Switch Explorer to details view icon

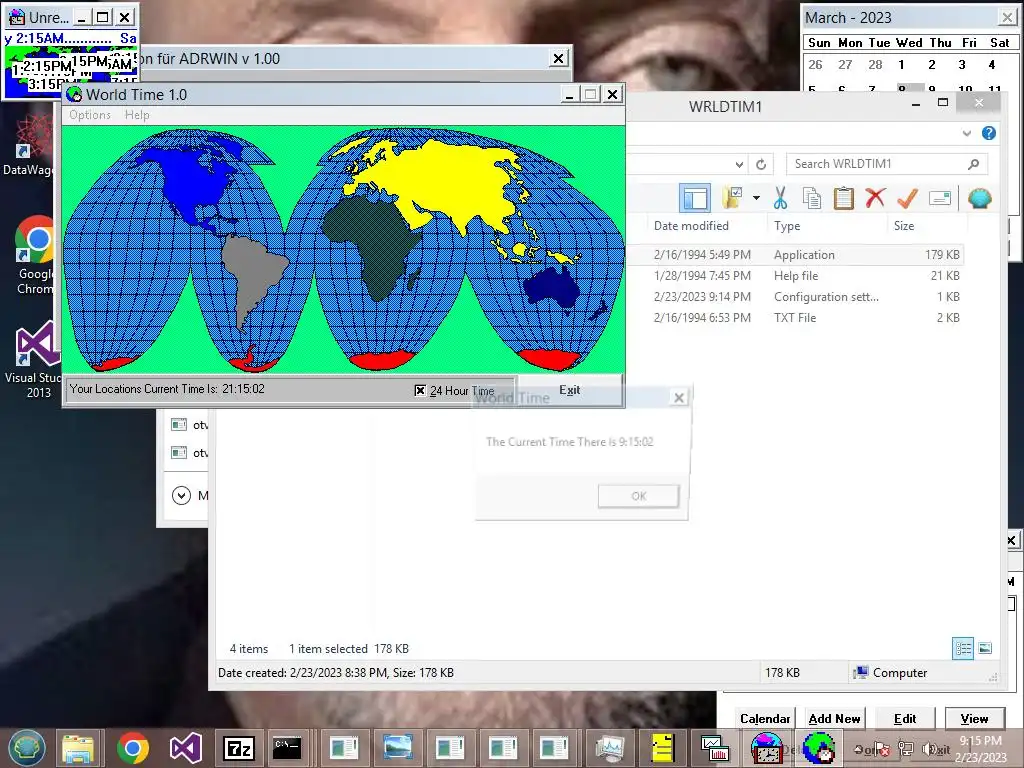click(x=963, y=648)
